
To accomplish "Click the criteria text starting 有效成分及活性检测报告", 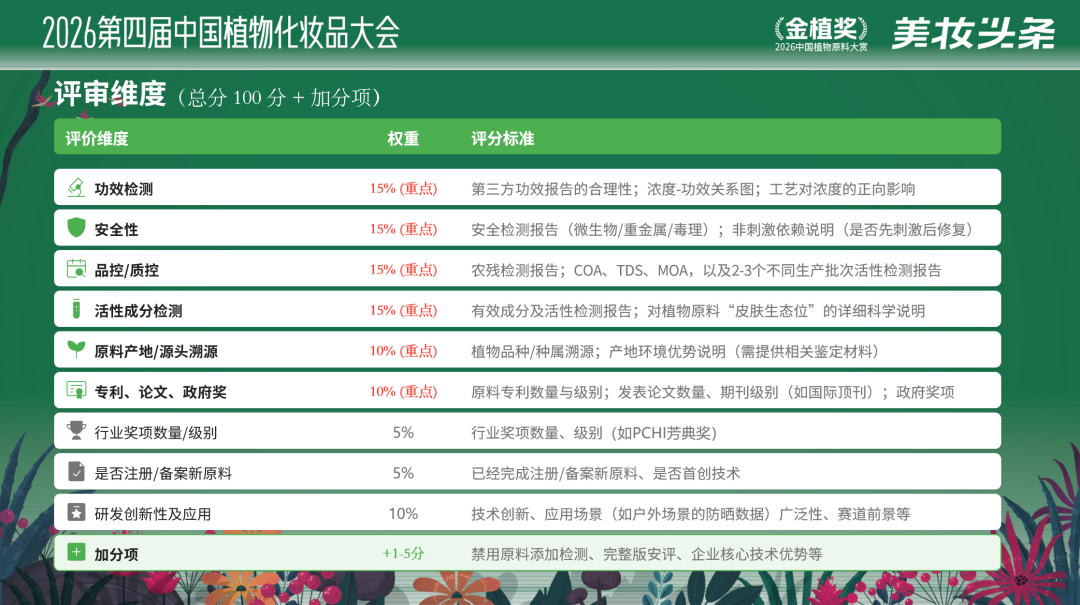I will tap(698, 311).
